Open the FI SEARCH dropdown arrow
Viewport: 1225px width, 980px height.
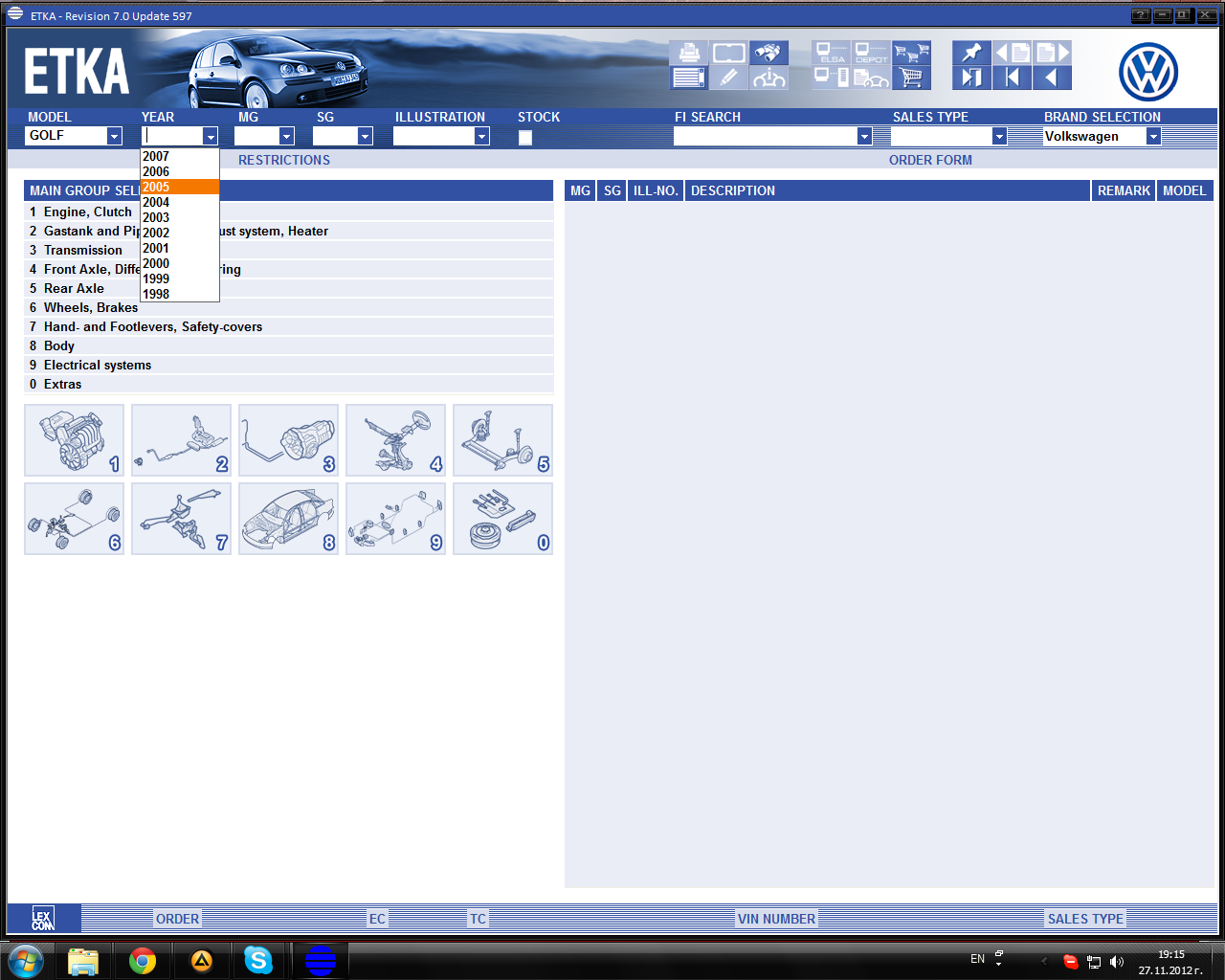[864, 137]
